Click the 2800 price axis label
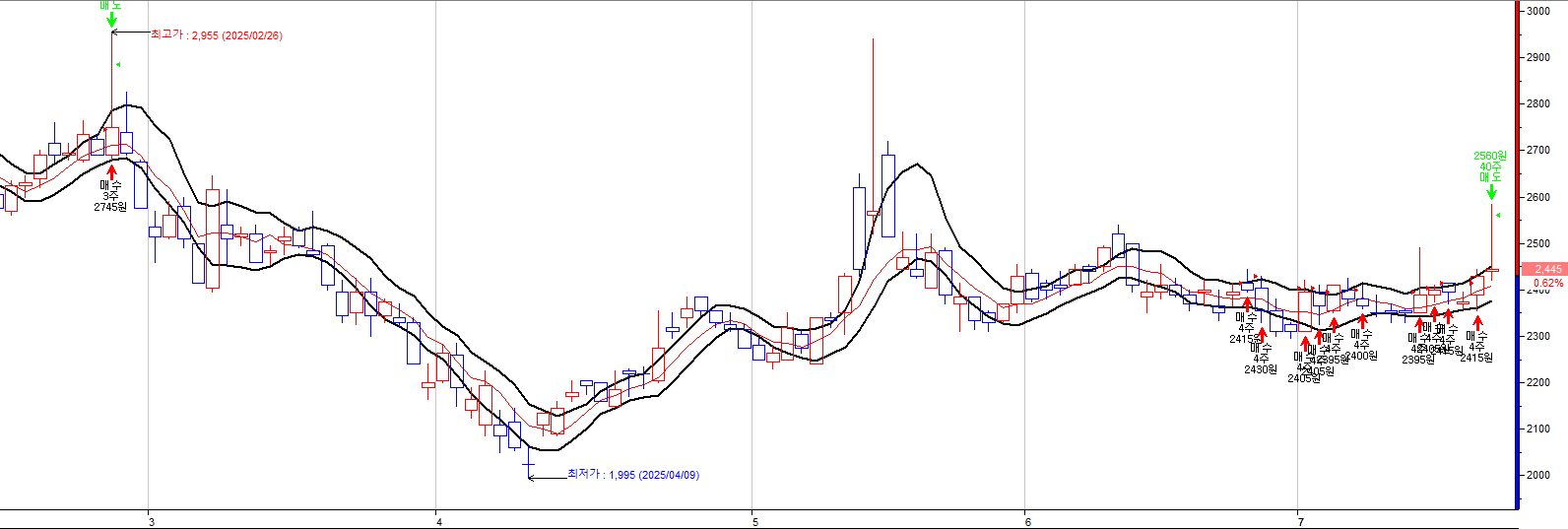 point(1538,103)
